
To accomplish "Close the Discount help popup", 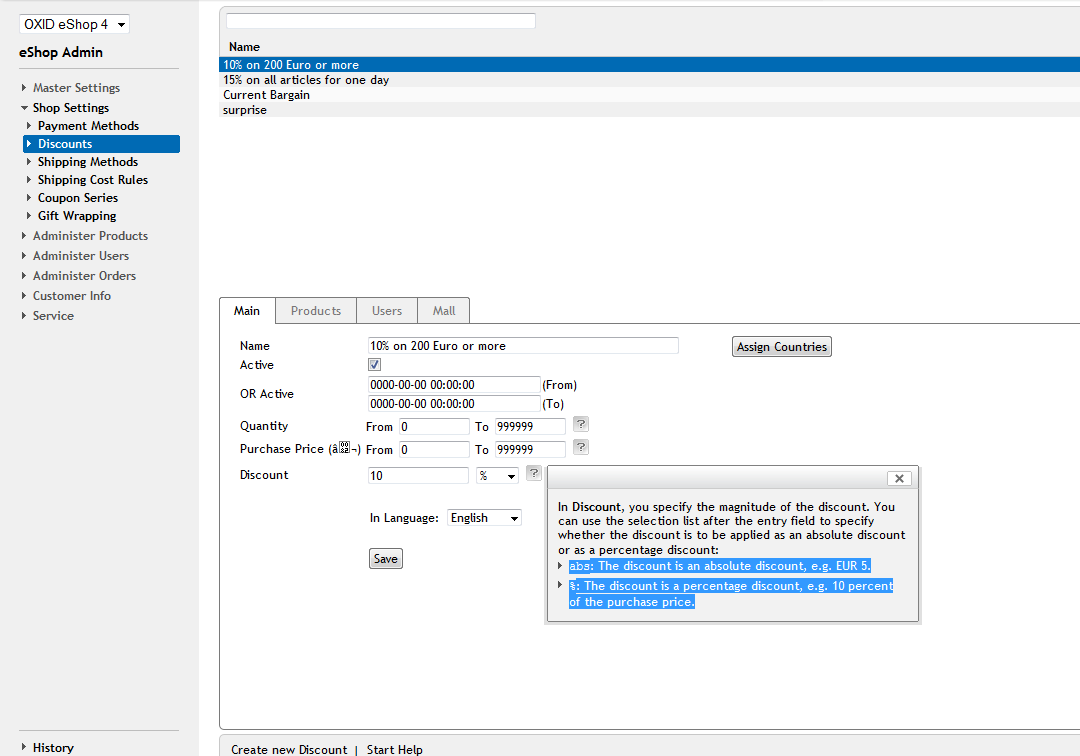I will pyautogui.click(x=899, y=479).
